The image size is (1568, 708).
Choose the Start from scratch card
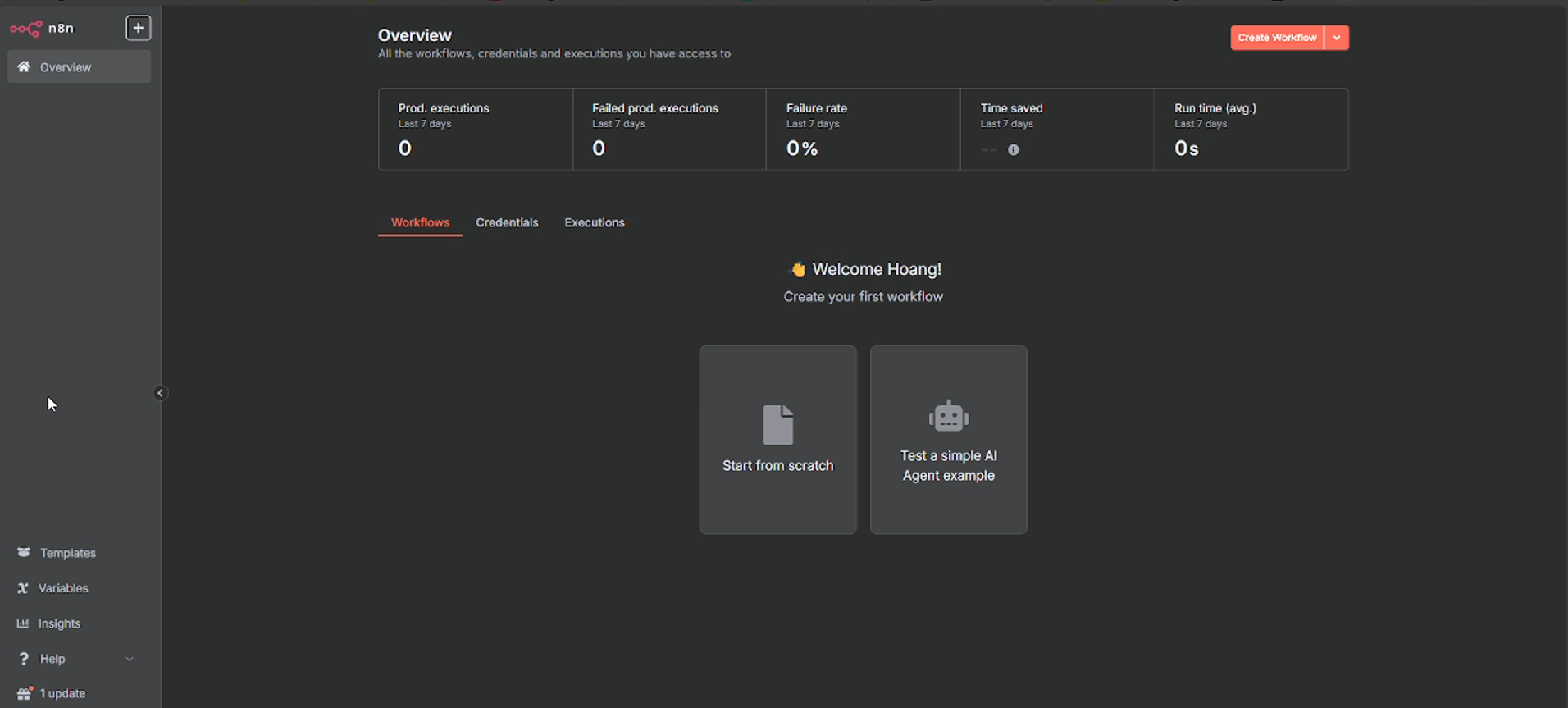777,440
